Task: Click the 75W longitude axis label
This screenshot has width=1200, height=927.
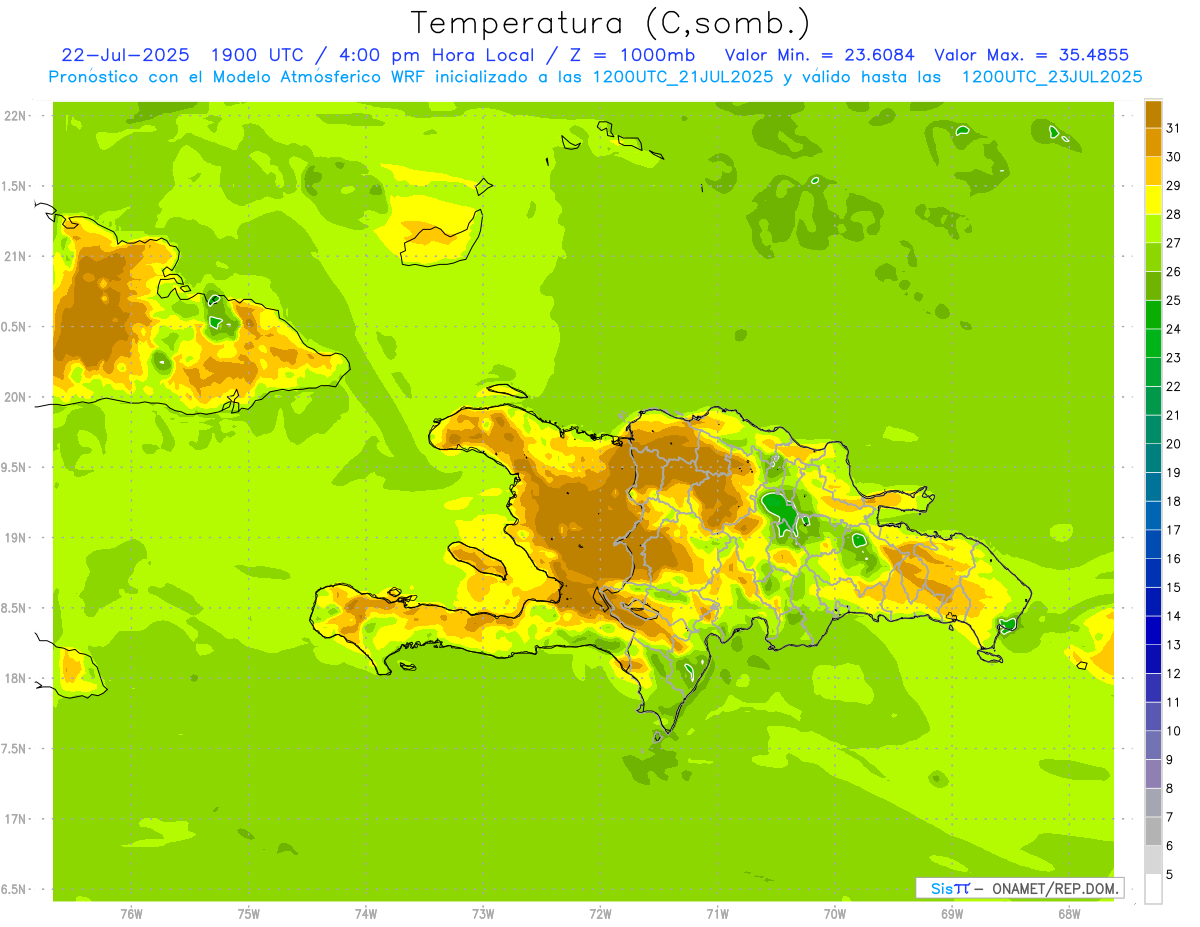Action: click(249, 913)
